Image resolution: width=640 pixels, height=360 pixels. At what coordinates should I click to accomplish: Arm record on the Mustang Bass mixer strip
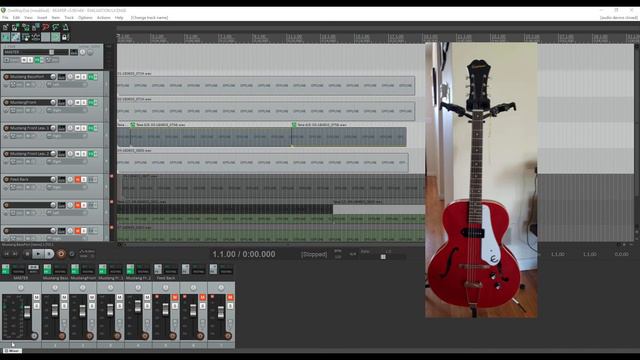click(x=62, y=336)
